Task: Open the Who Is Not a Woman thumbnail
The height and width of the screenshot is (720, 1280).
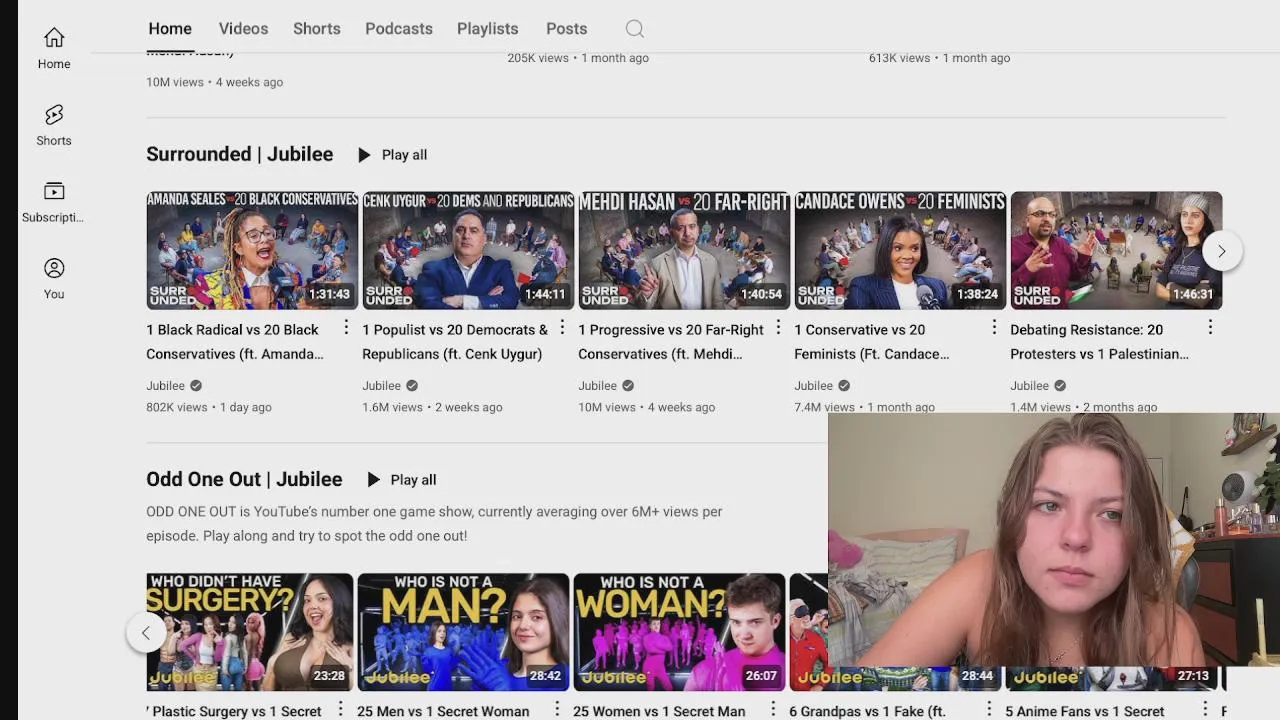Action: coord(679,632)
